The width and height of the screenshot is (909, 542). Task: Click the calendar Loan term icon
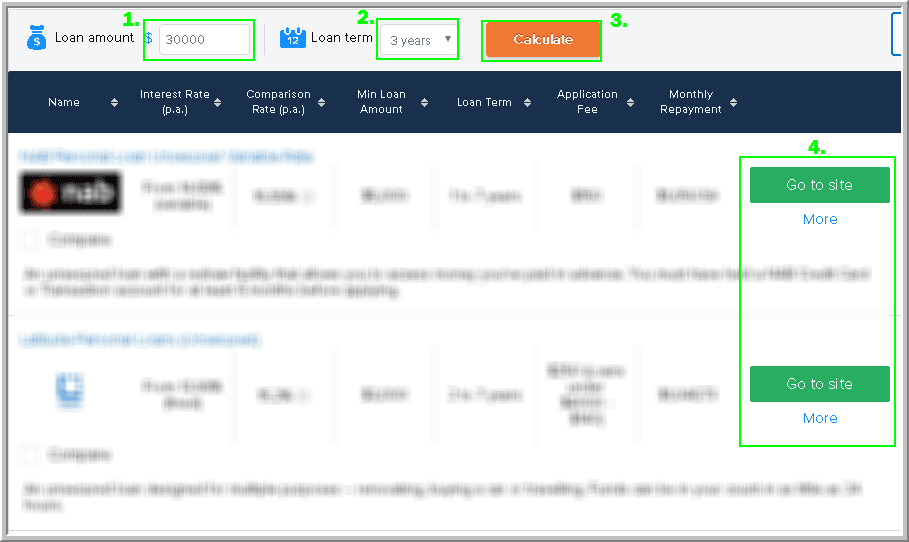292,38
